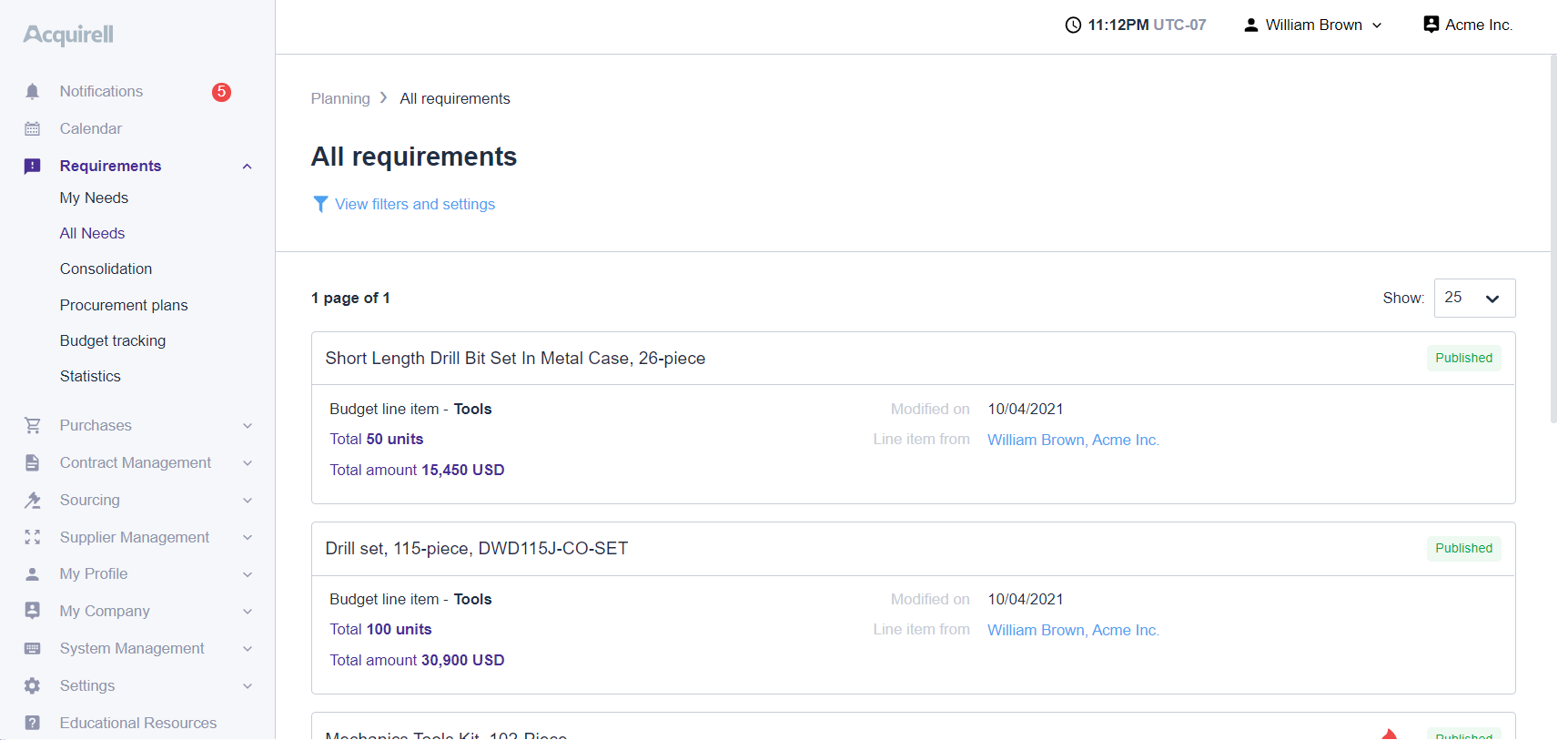1568x740 pixels.
Task: Click All requirements breadcrumb
Action: pyautogui.click(x=455, y=98)
